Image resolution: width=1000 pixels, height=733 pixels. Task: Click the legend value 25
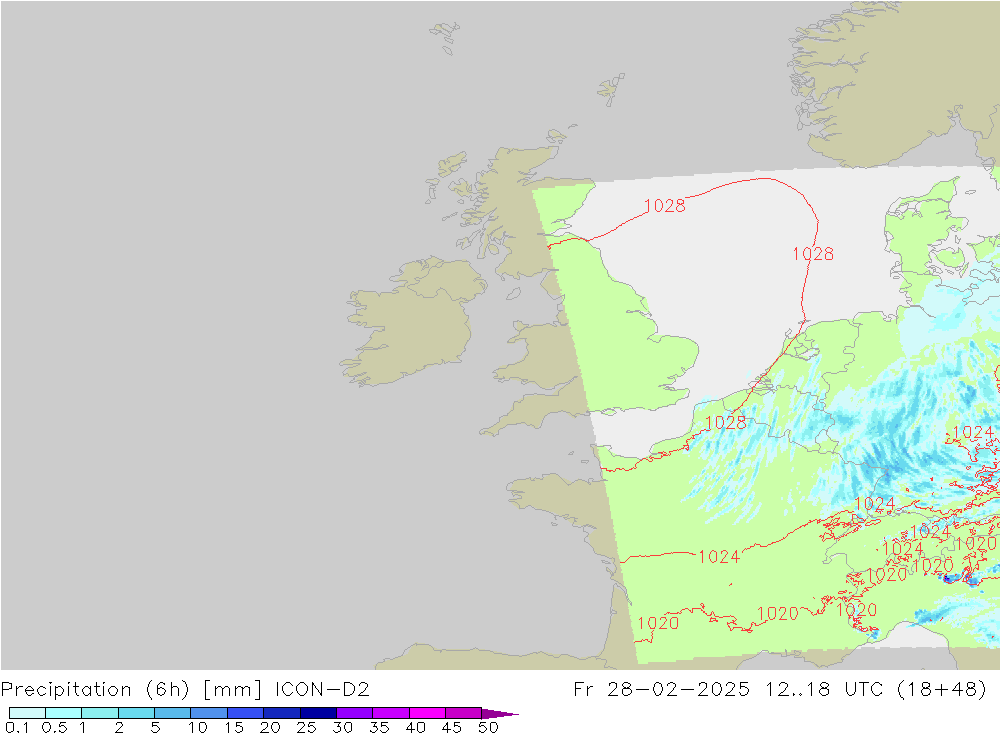point(306,727)
